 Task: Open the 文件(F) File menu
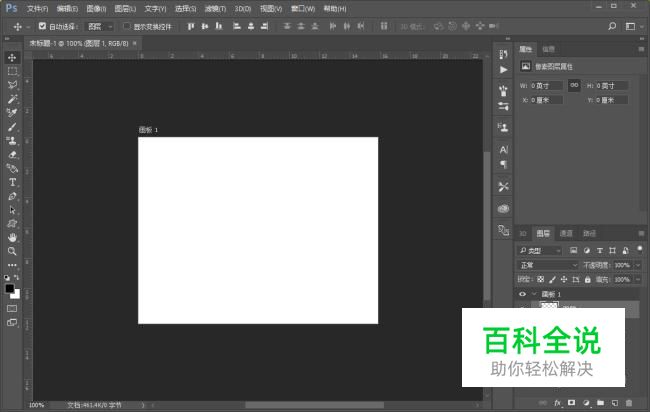(37, 8)
